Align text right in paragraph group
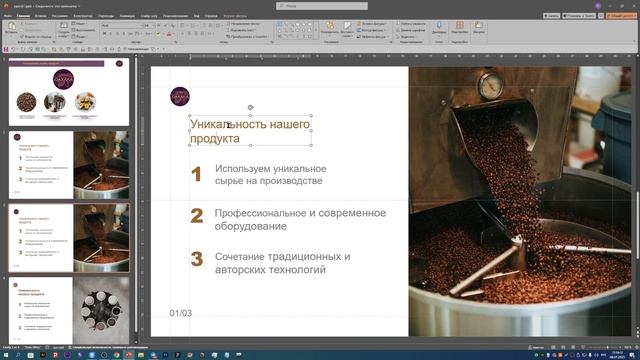 click(196, 33)
